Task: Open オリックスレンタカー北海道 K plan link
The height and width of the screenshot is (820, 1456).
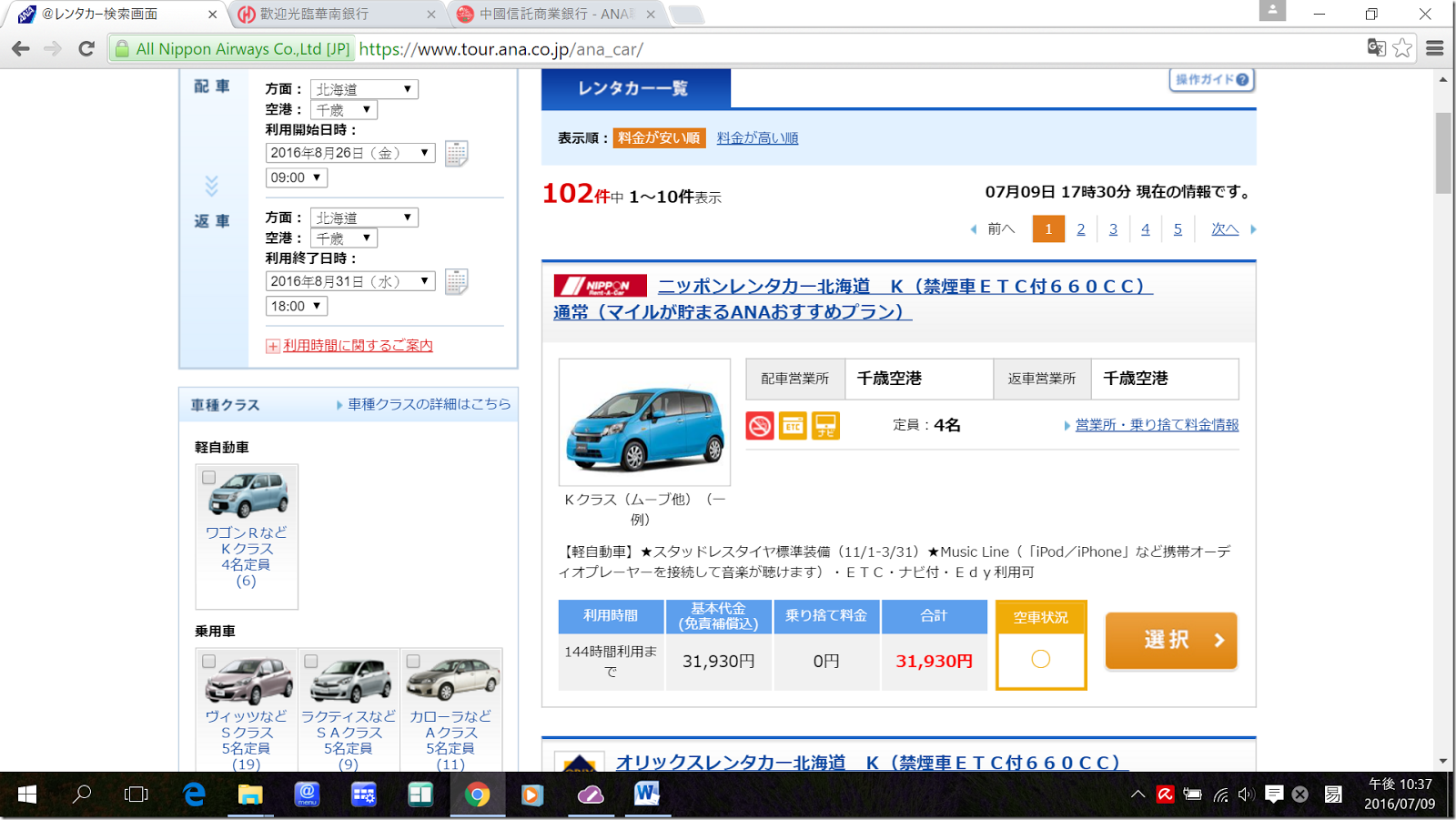Action: (871, 763)
